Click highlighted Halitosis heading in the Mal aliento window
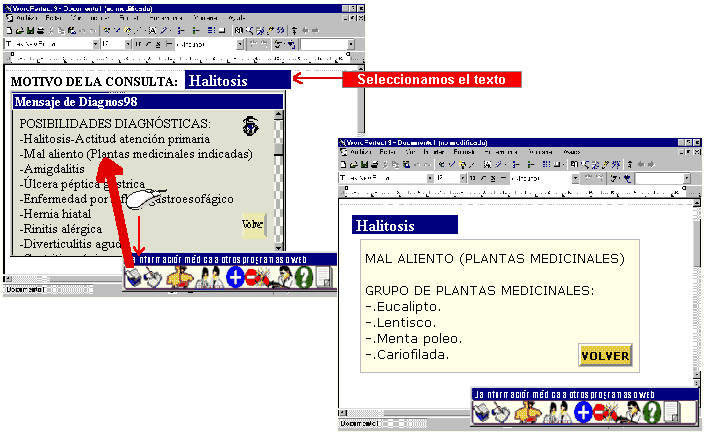Viewport: 705px width, 432px height. pyautogui.click(x=405, y=225)
